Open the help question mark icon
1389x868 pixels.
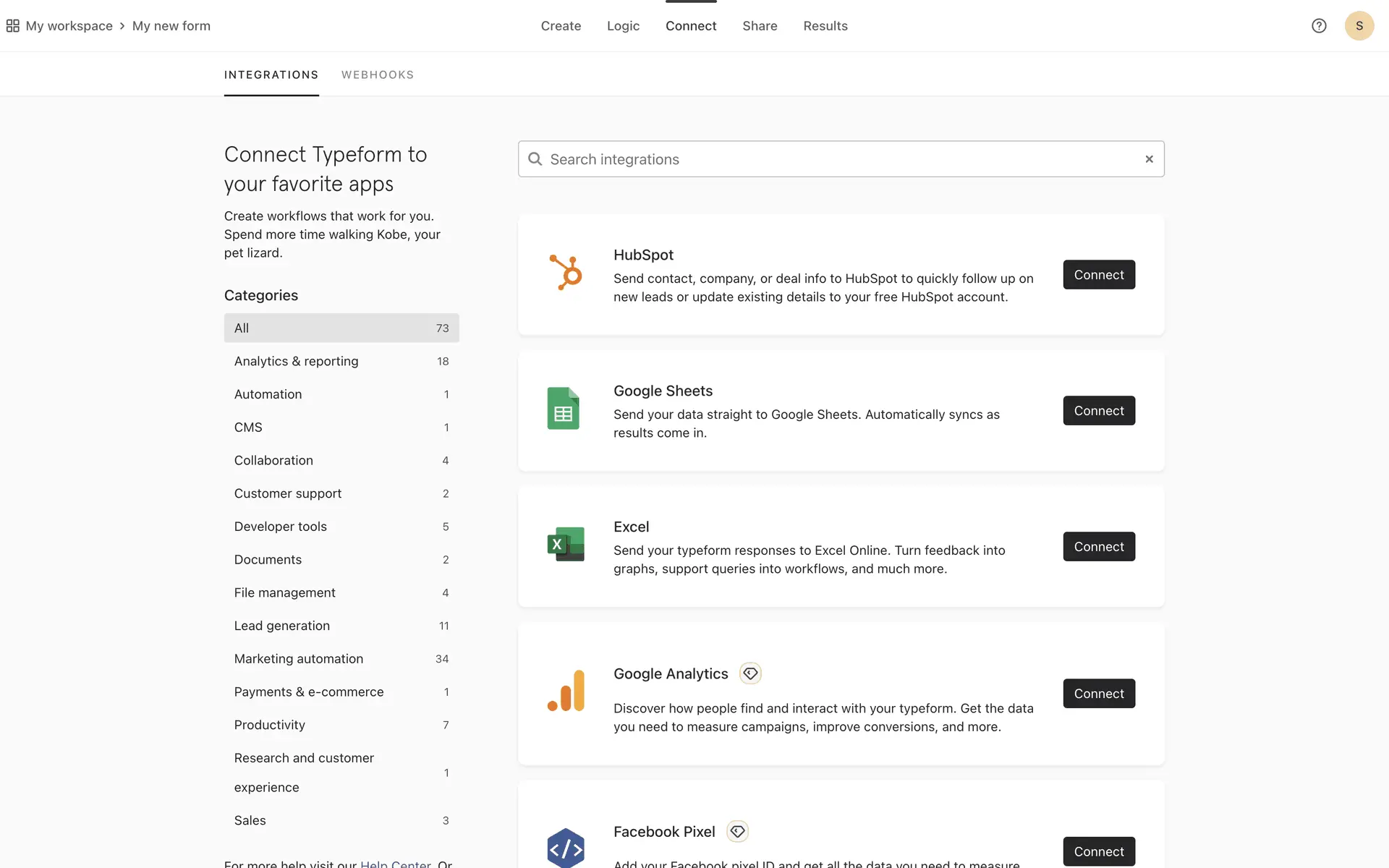click(1319, 26)
